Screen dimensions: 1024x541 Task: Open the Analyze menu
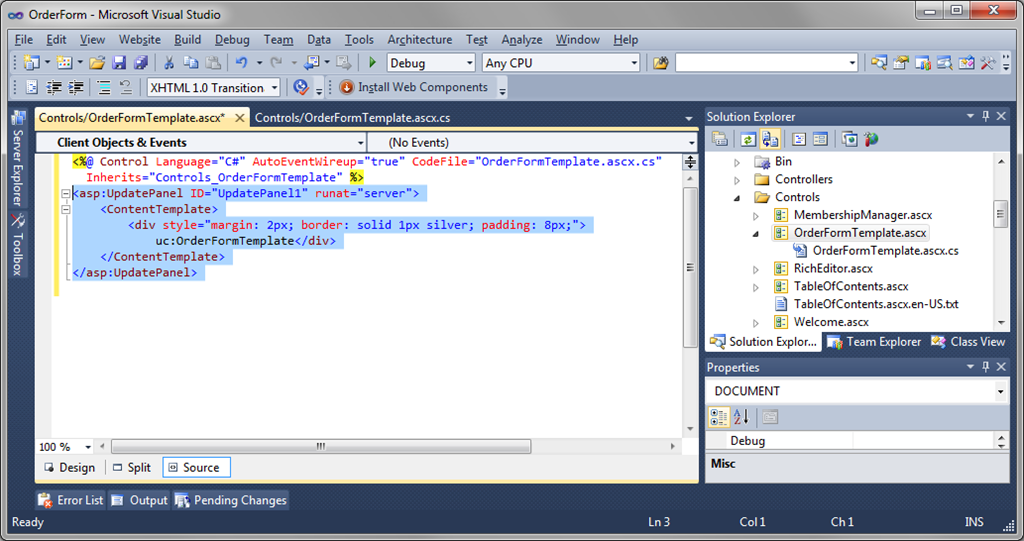(x=521, y=39)
